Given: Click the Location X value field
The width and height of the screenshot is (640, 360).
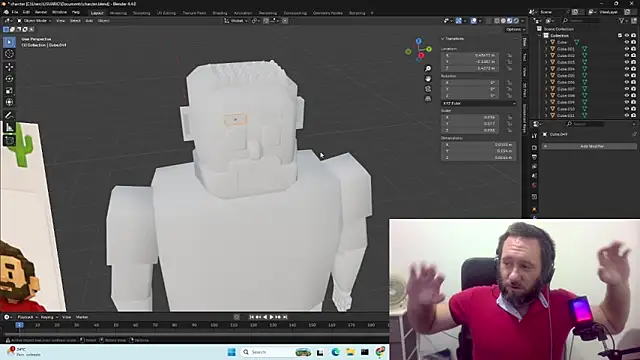Looking at the screenshot, I should [x=470, y=55].
